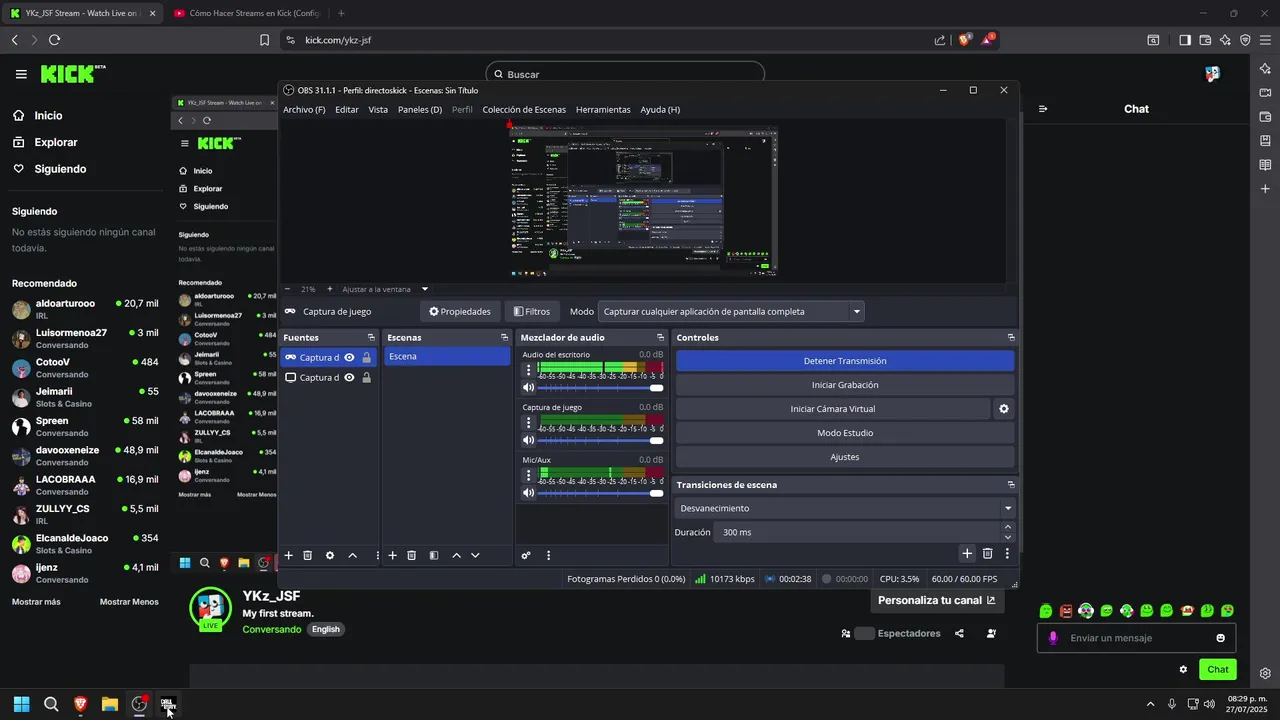Image resolution: width=1280 pixels, height=720 pixels.
Task: Add a new source in Fuentes panel
Action: pos(289,555)
